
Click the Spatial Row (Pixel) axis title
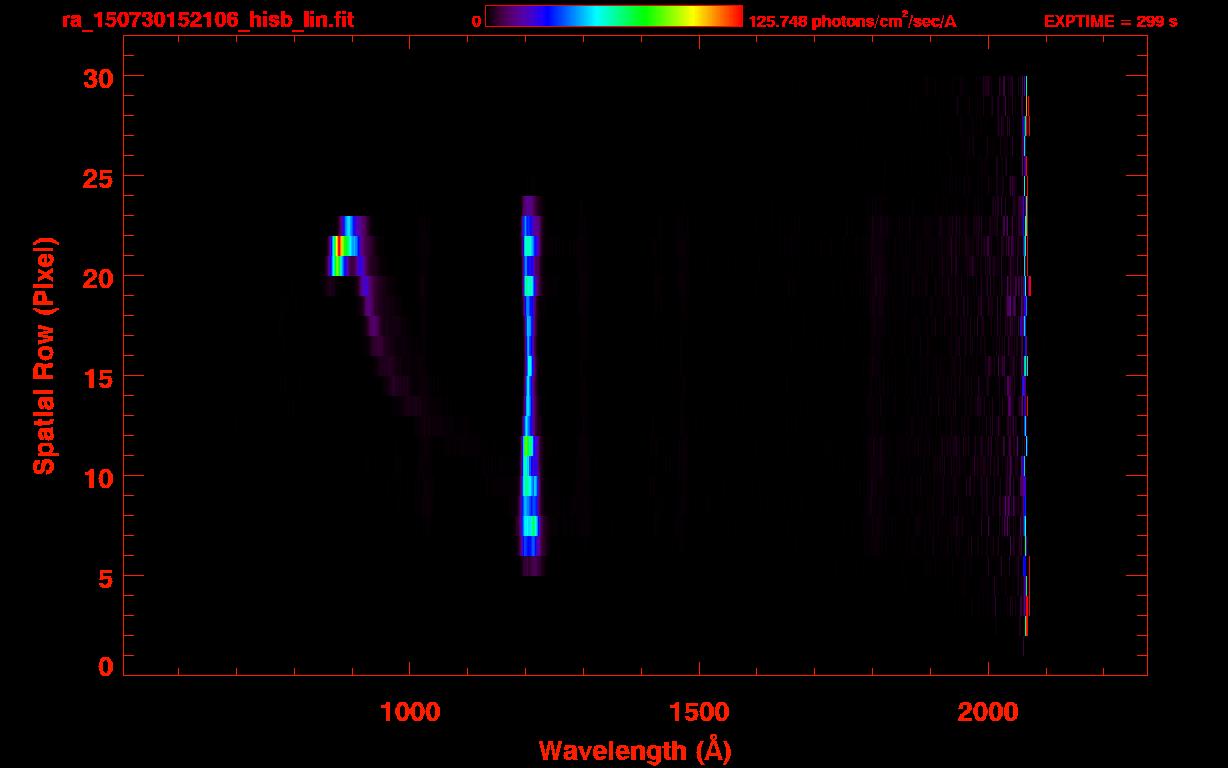45,356
